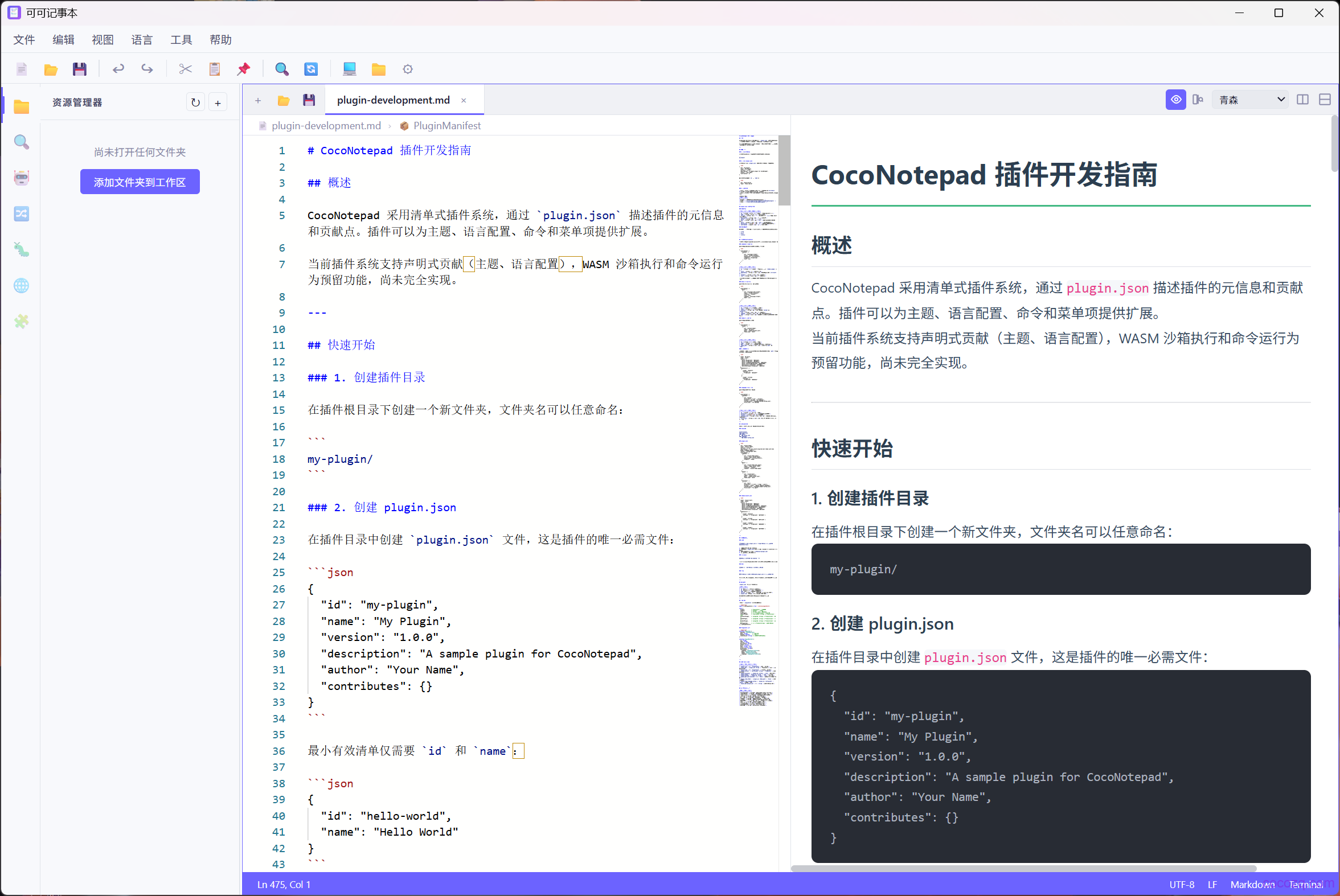
Task: Add a new editor tab with plus icon
Action: [x=258, y=101]
